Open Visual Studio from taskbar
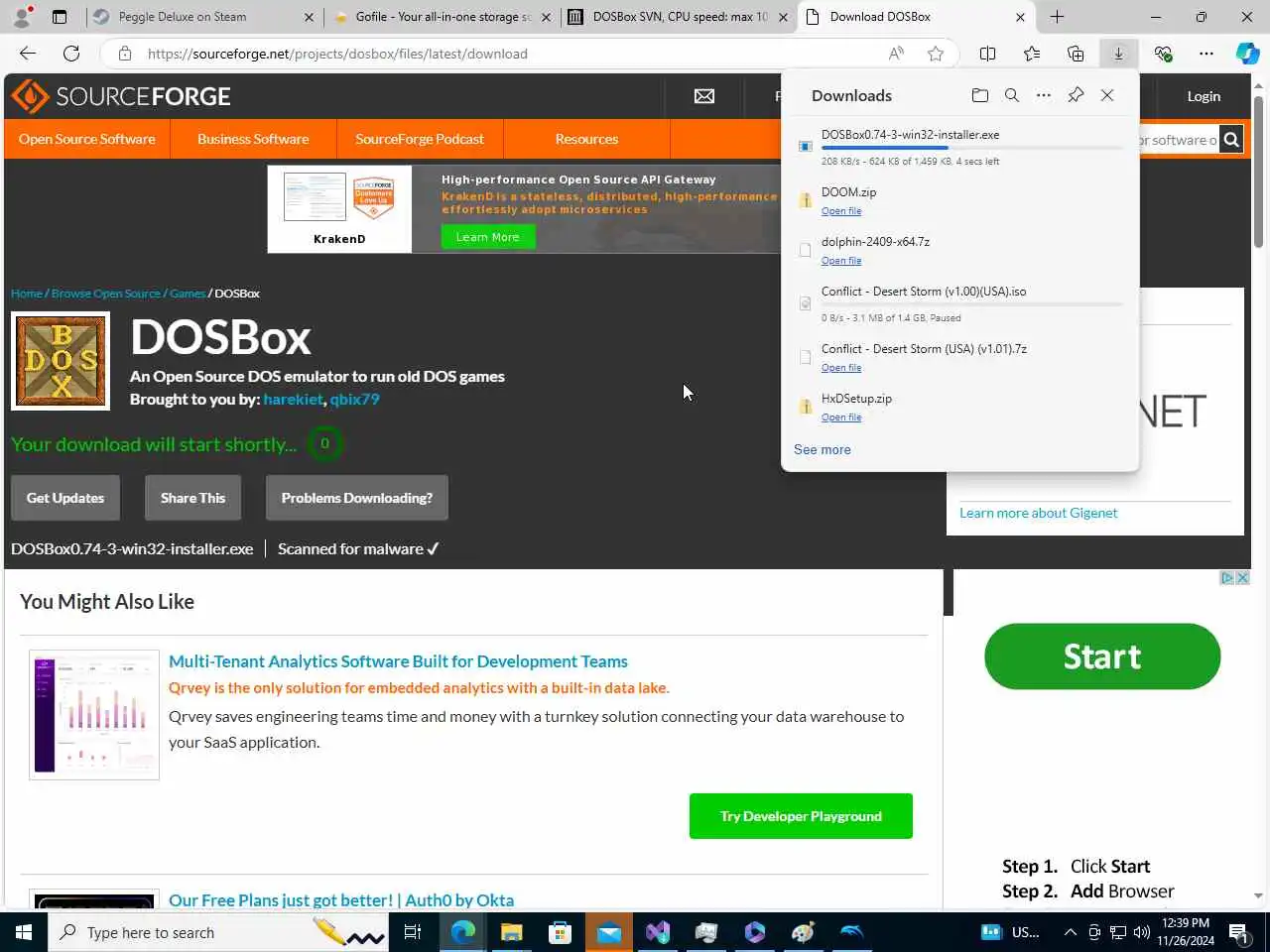 point(657,932)
